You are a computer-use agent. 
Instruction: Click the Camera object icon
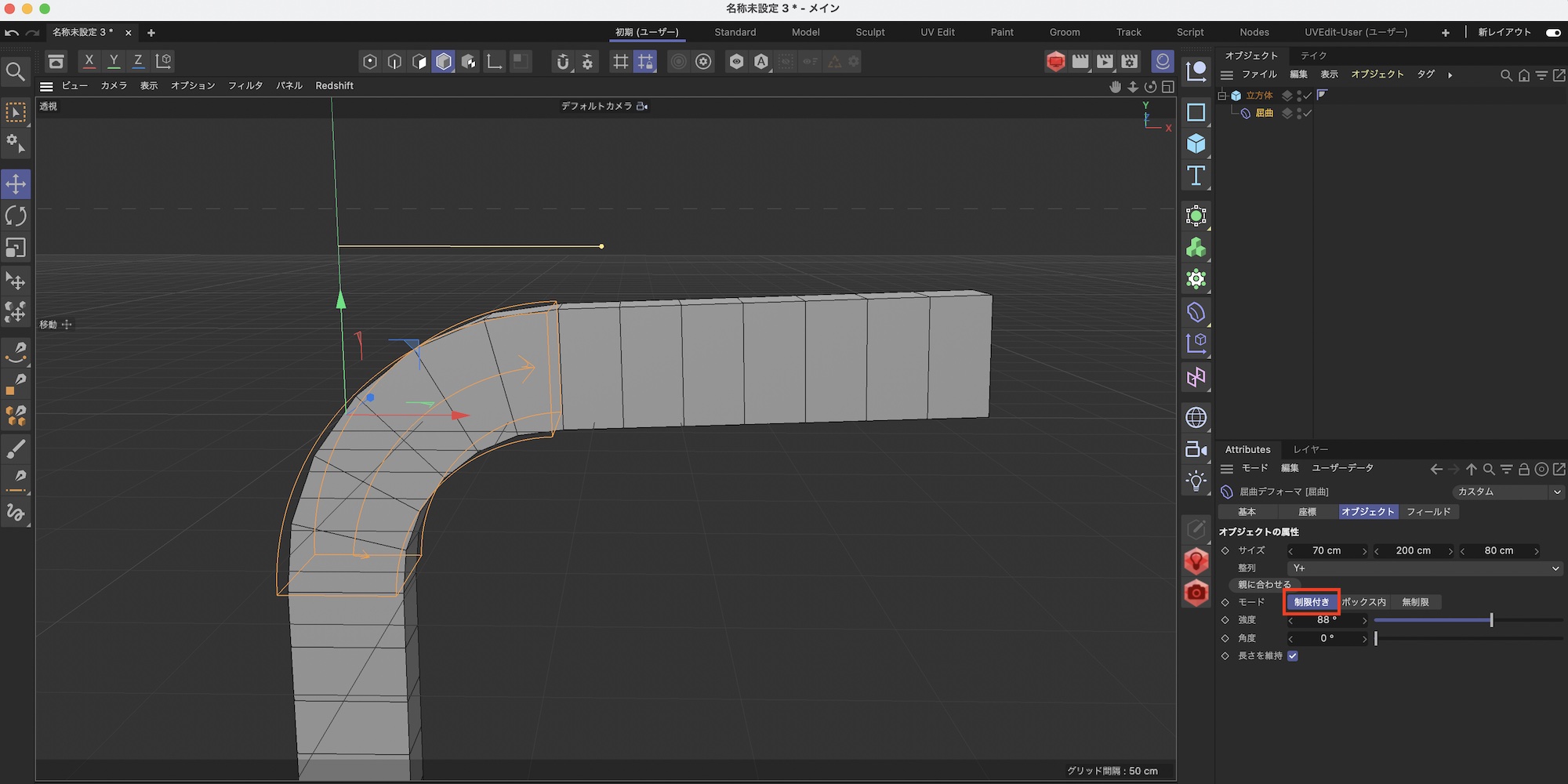[1196, 449]
